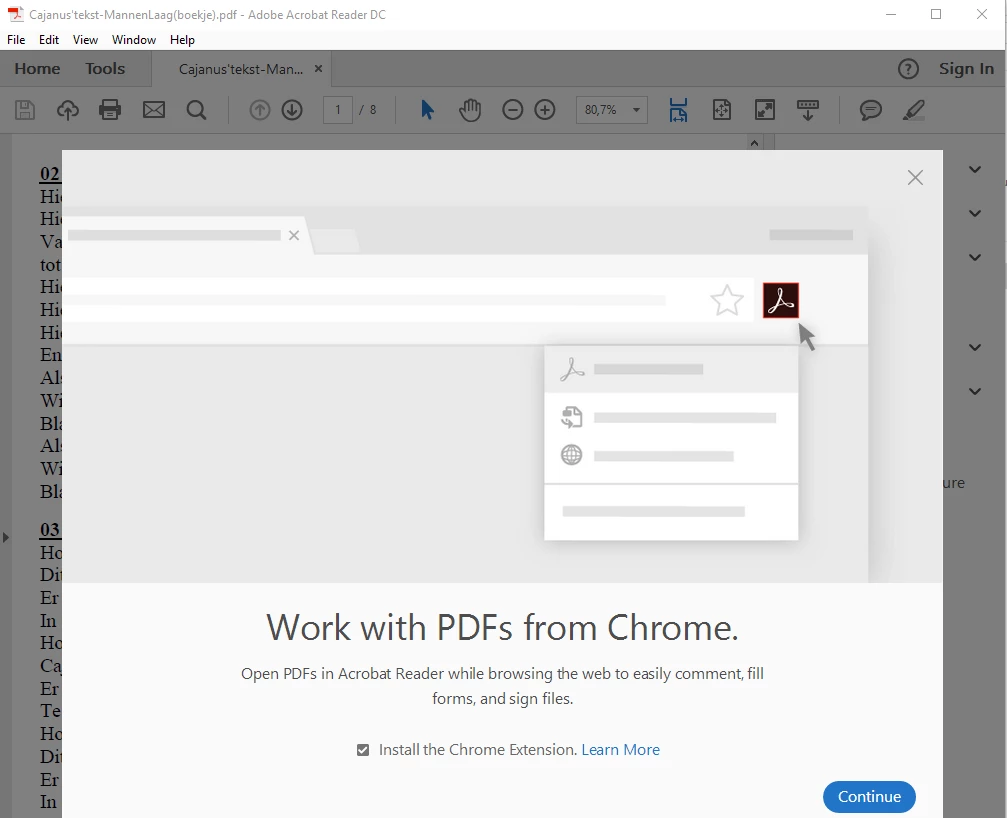Click the page number input field

pos(338,110)
